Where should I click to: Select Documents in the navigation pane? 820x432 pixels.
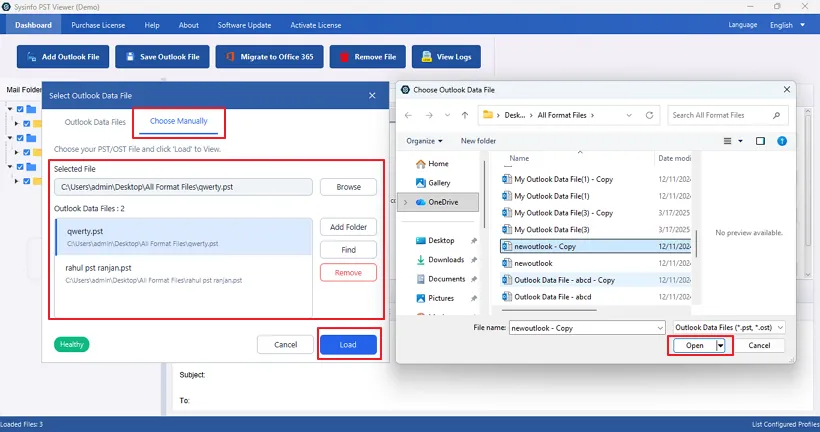point(441,279)
